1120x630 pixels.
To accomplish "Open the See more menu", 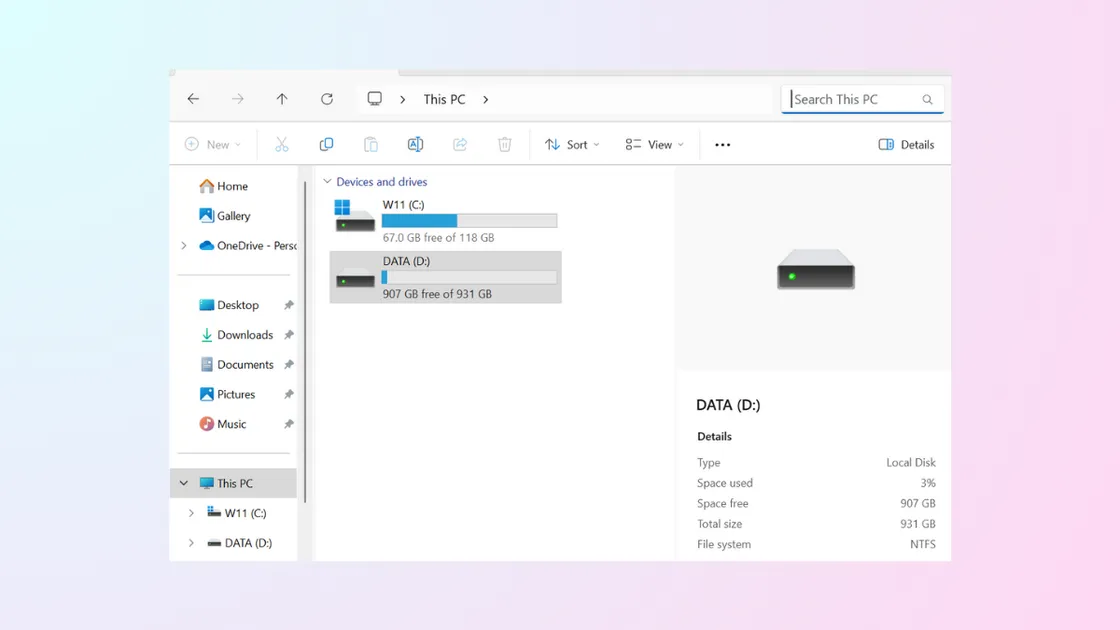I will 722,144.
